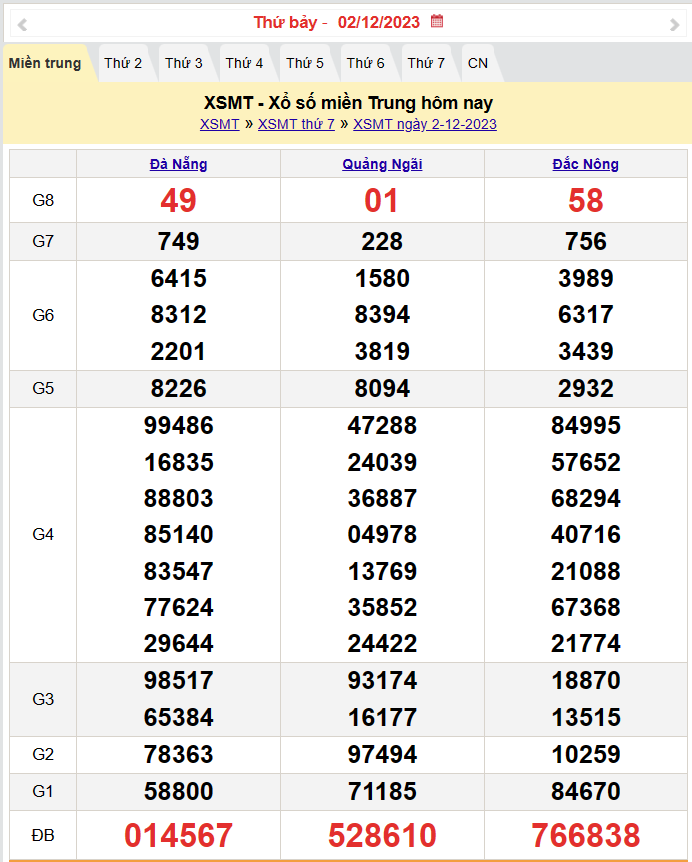Click Đà Nẵng special prize 014567
This screenshot has width=692, height=862.
click(178, 835)
